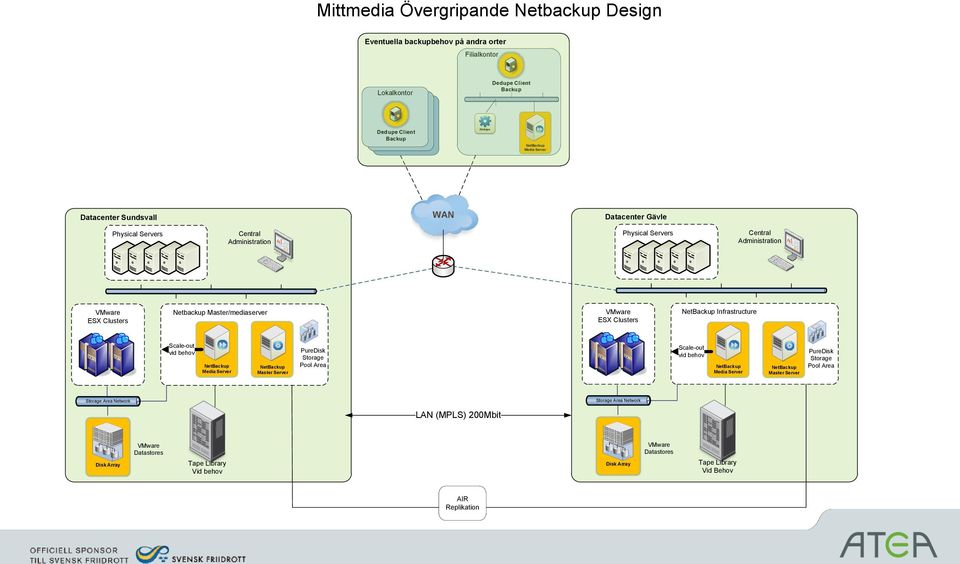960x564 pixels.
Task: Click the Lokalkontor Dedupe Client Backup icon
Action: 396,114
